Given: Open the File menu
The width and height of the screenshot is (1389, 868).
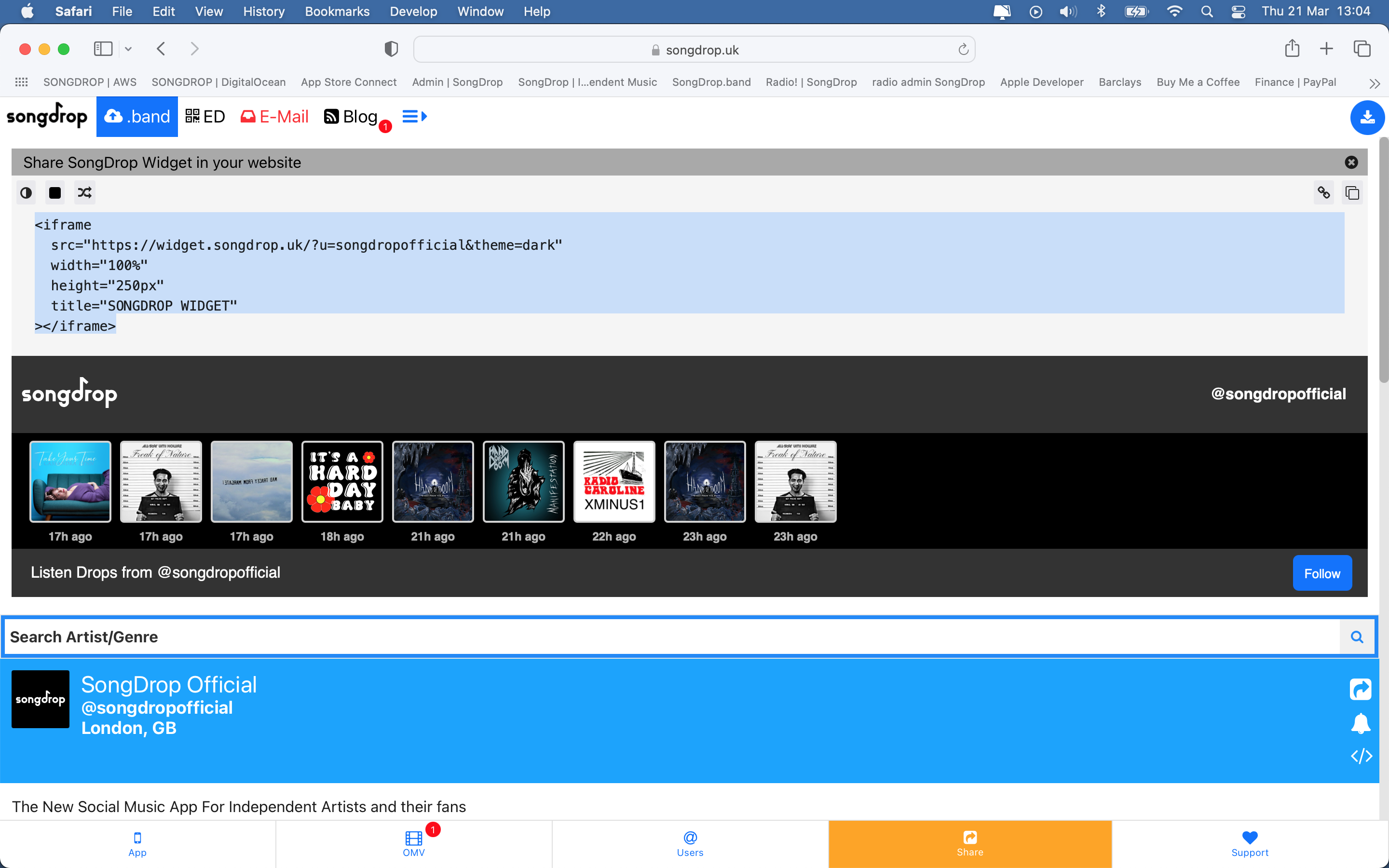Looking at the screenshot, I should (122, 12).
